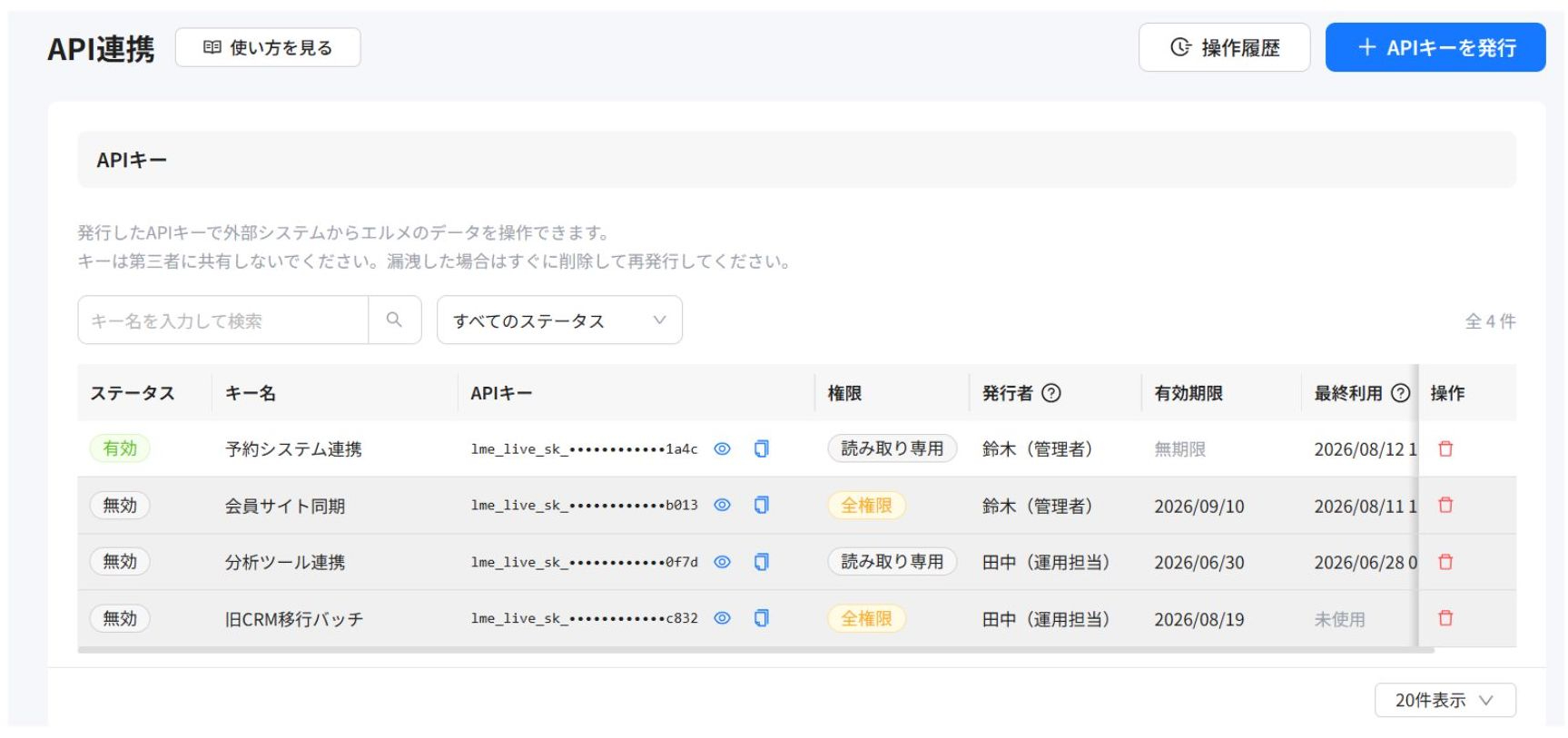Reveal the 分析ツール連携 API key
The width and height of the screenshot is (1568, 738).
coord(722,562)
